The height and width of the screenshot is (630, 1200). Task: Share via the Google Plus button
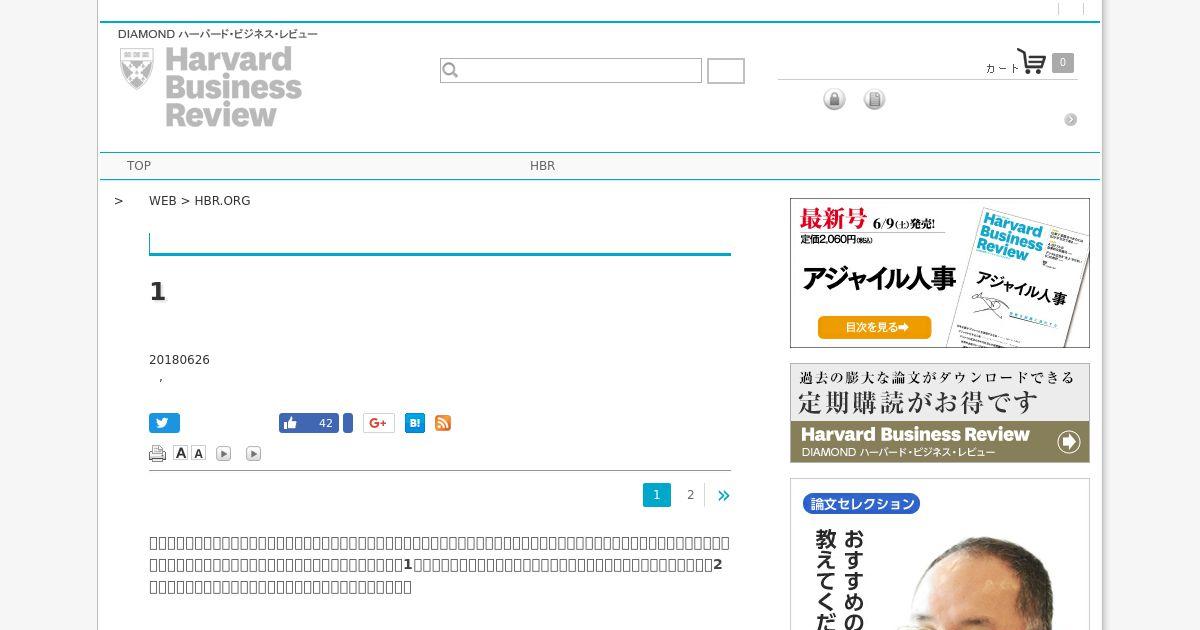[379, 423]
